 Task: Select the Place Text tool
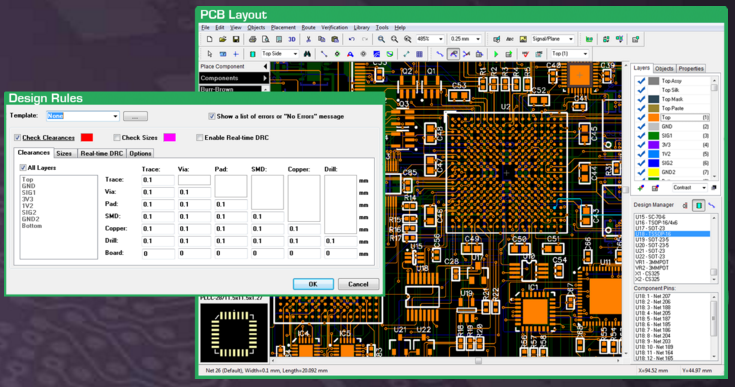point(350,54)
